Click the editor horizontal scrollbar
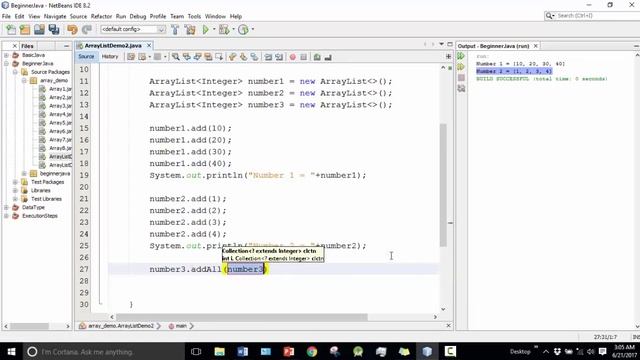The height and width of the screenshot is (360, 640). coord(242,317)
